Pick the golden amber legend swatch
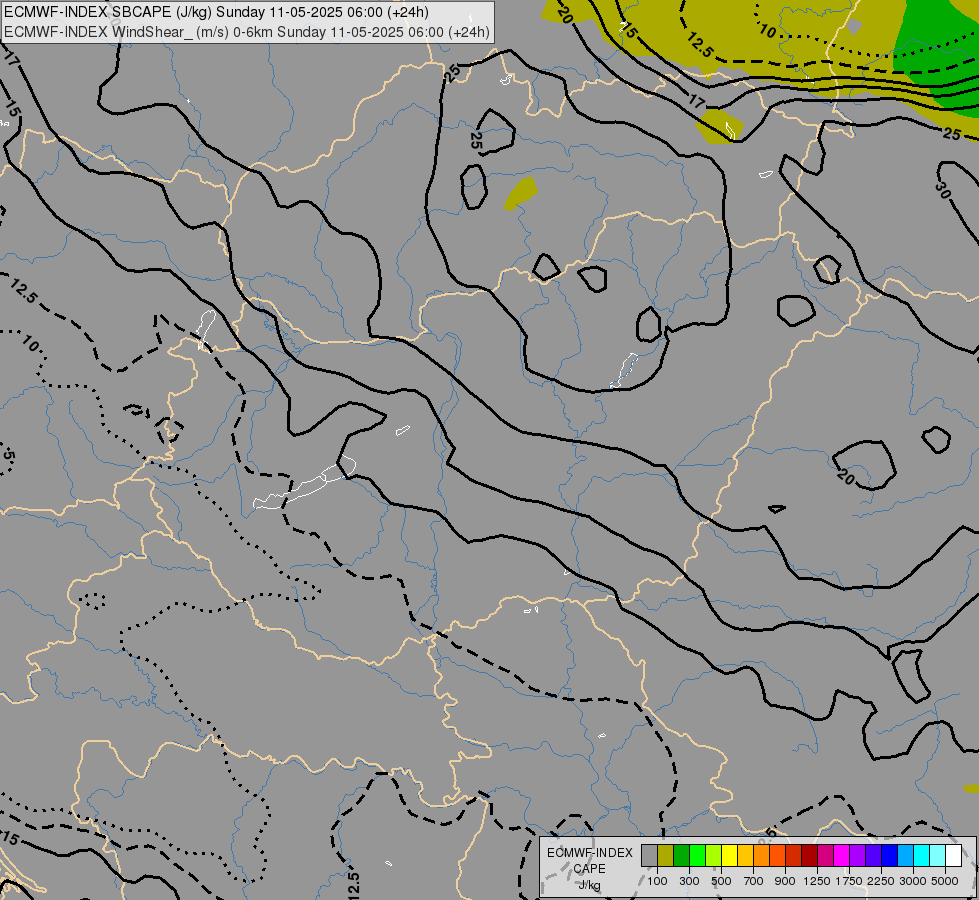Screen dimensions: 979x900 coord(745,855)
